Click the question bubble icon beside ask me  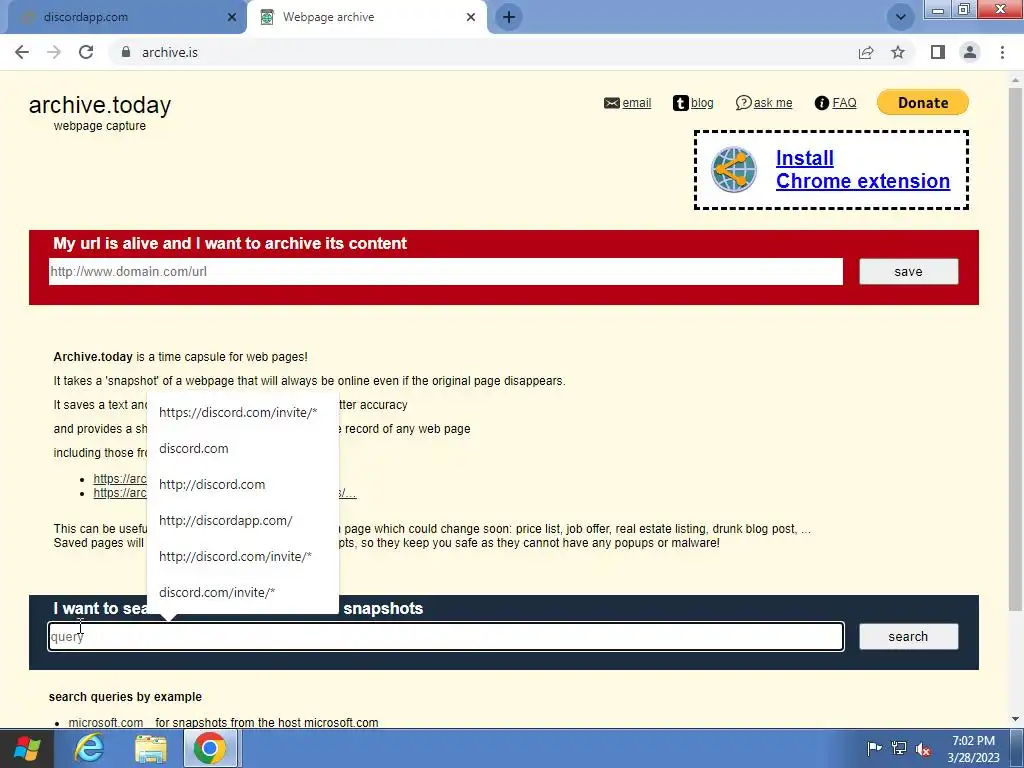[x=743, y=103]
